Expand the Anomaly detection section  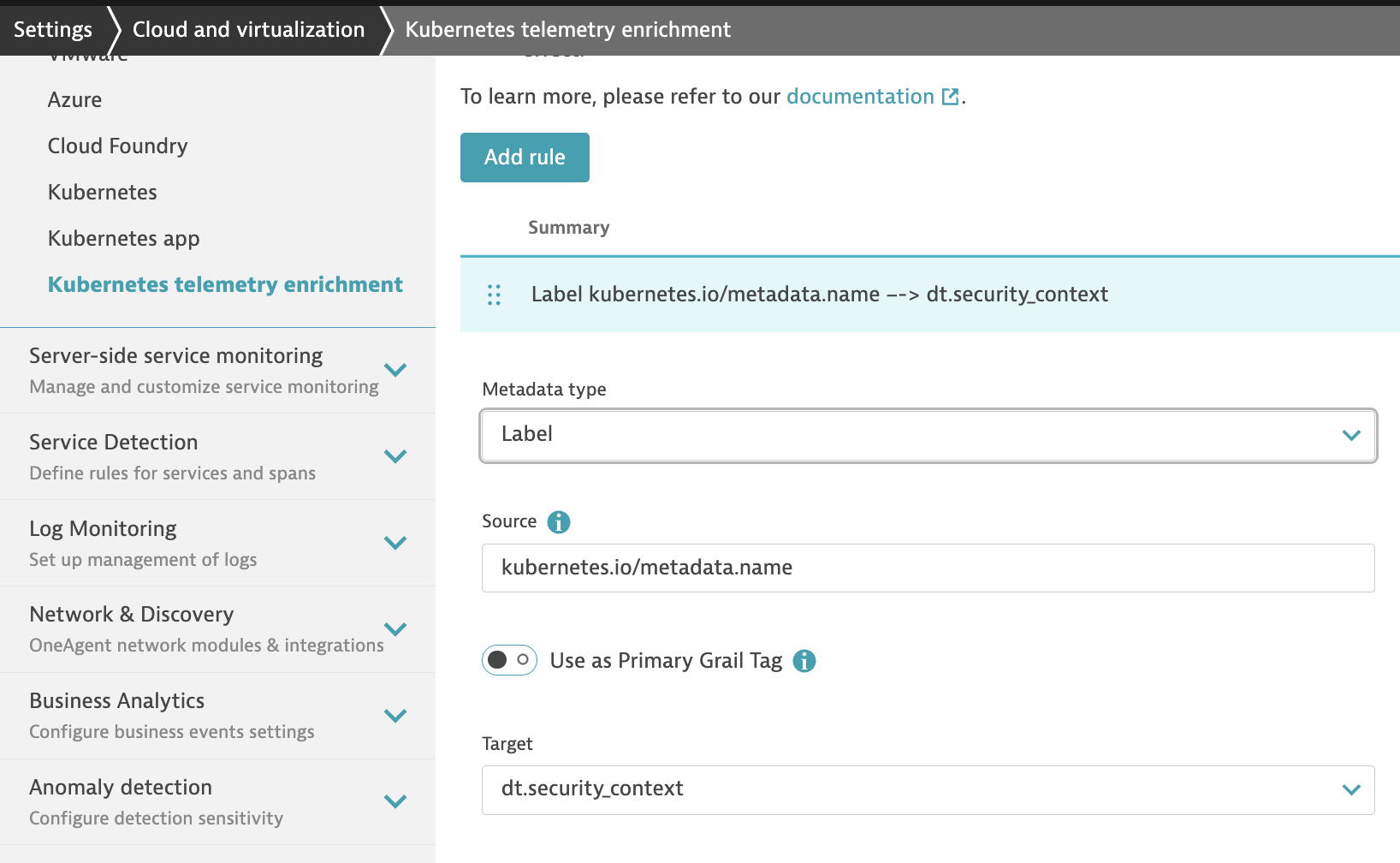pos(394,801)
